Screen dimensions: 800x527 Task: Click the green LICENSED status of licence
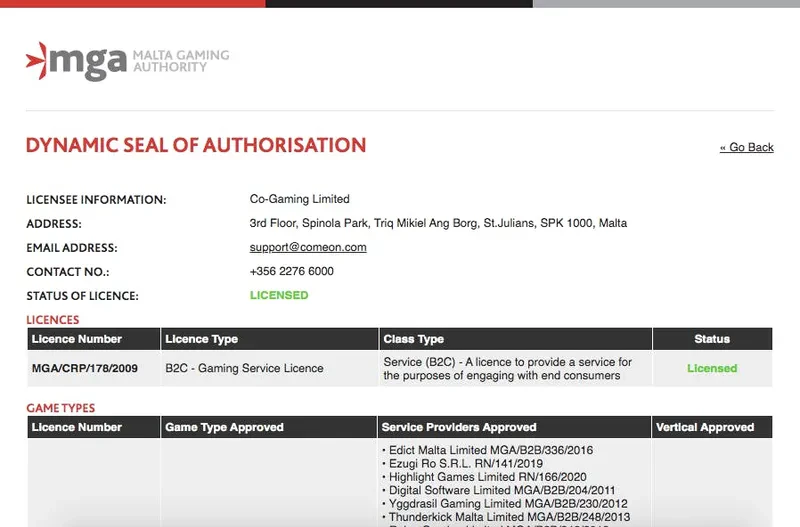click(279, 295)
